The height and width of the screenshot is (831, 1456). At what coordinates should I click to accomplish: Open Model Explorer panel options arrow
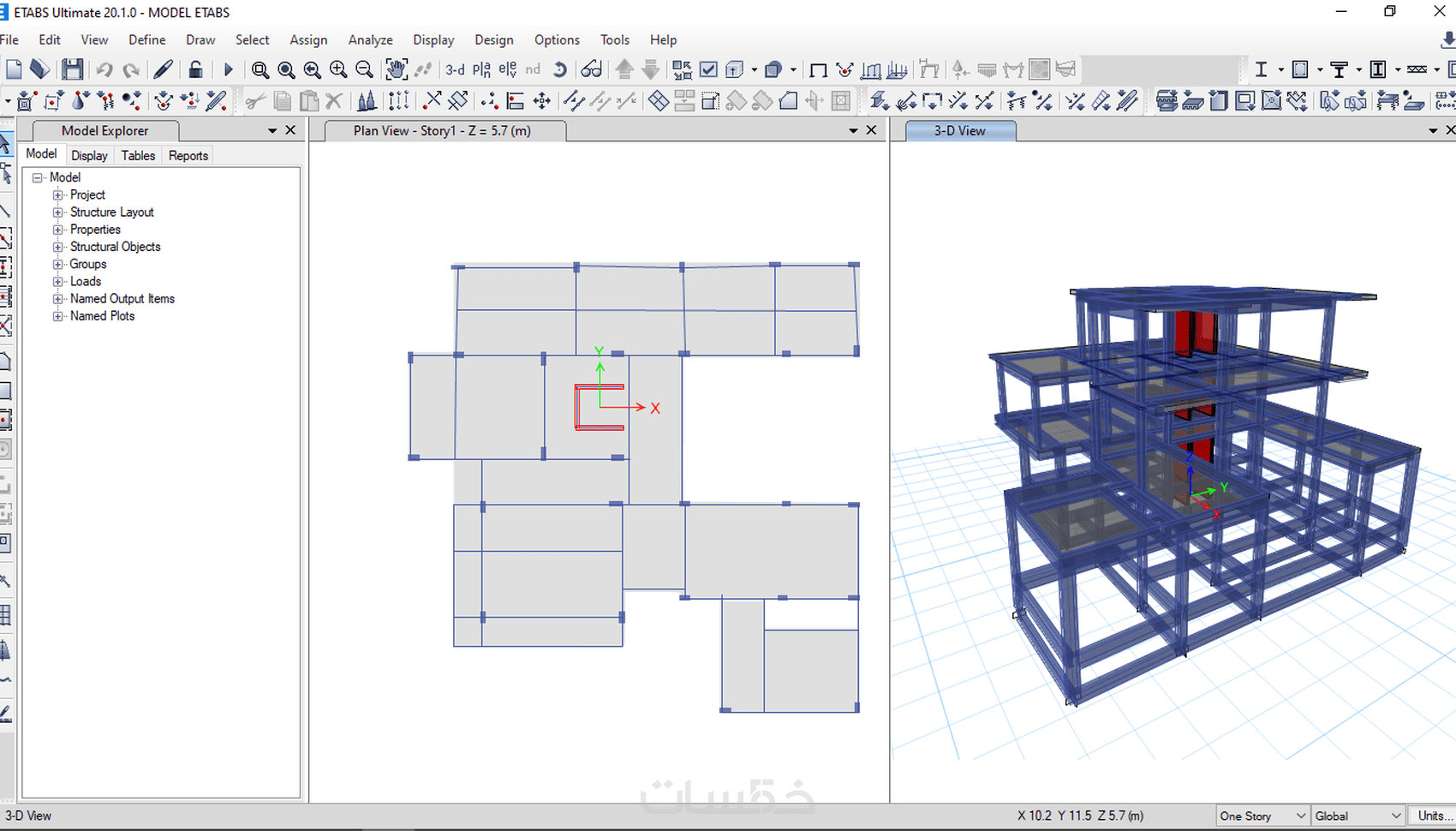pyautogui.click(x=272, y=131)
